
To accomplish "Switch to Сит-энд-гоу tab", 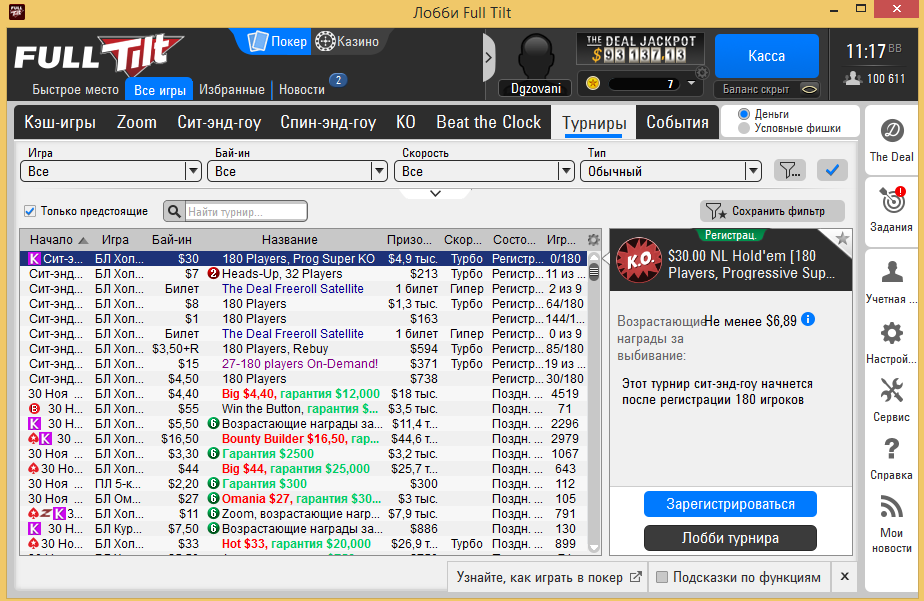I will click(x=219, y=122).
